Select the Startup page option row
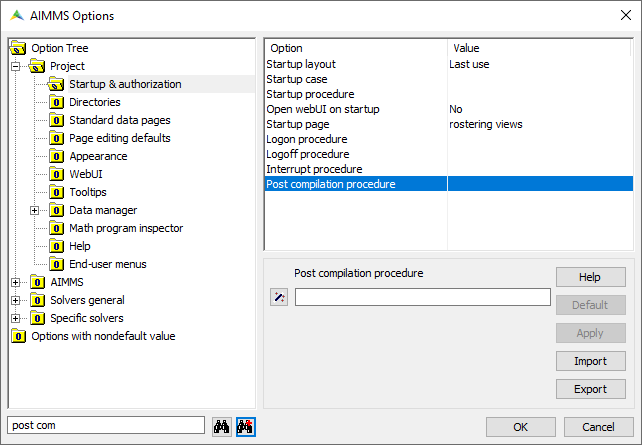This screenshot has width=642, height=445. 449,124
